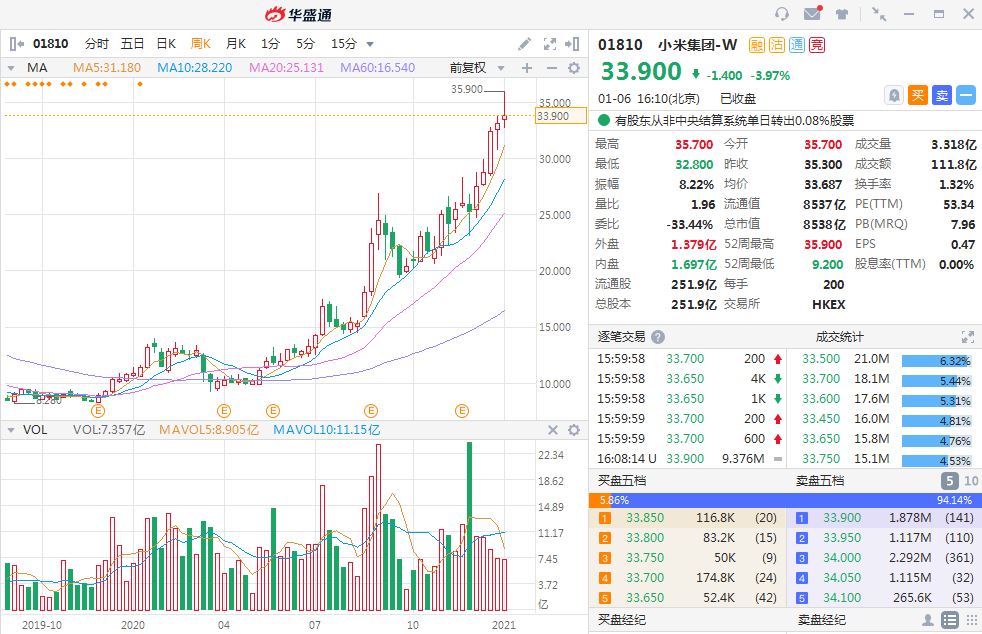Click bid level 4 at 33.700
Viewport: 982px width, 634px height.
pyautogui.click(x=687, y=578)
